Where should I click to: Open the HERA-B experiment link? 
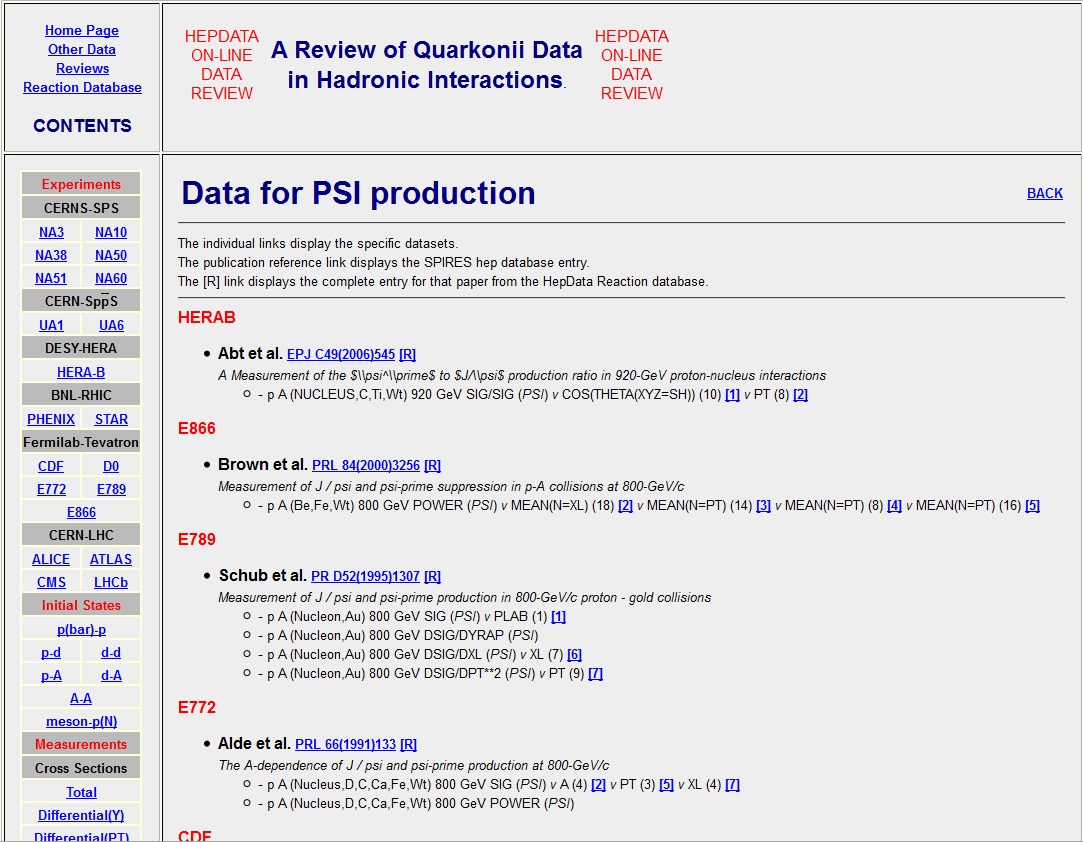coord(81,373)
